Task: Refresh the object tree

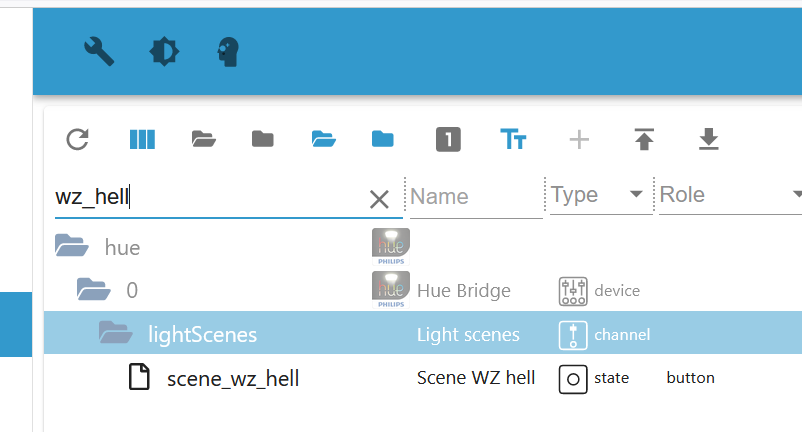Action: click(x=78, y=139)
